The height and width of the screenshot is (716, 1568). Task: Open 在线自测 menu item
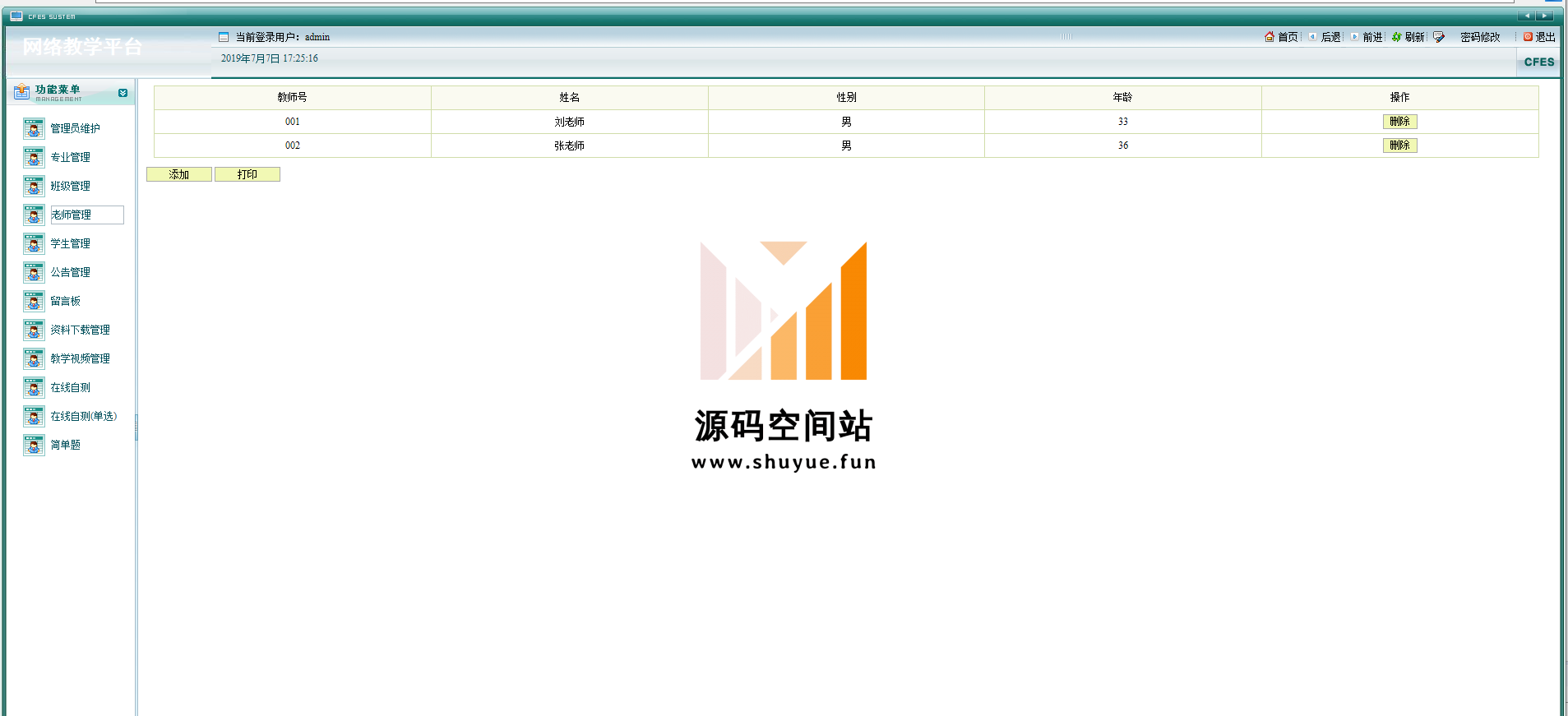pyautogui.click(x=71, y=388)
